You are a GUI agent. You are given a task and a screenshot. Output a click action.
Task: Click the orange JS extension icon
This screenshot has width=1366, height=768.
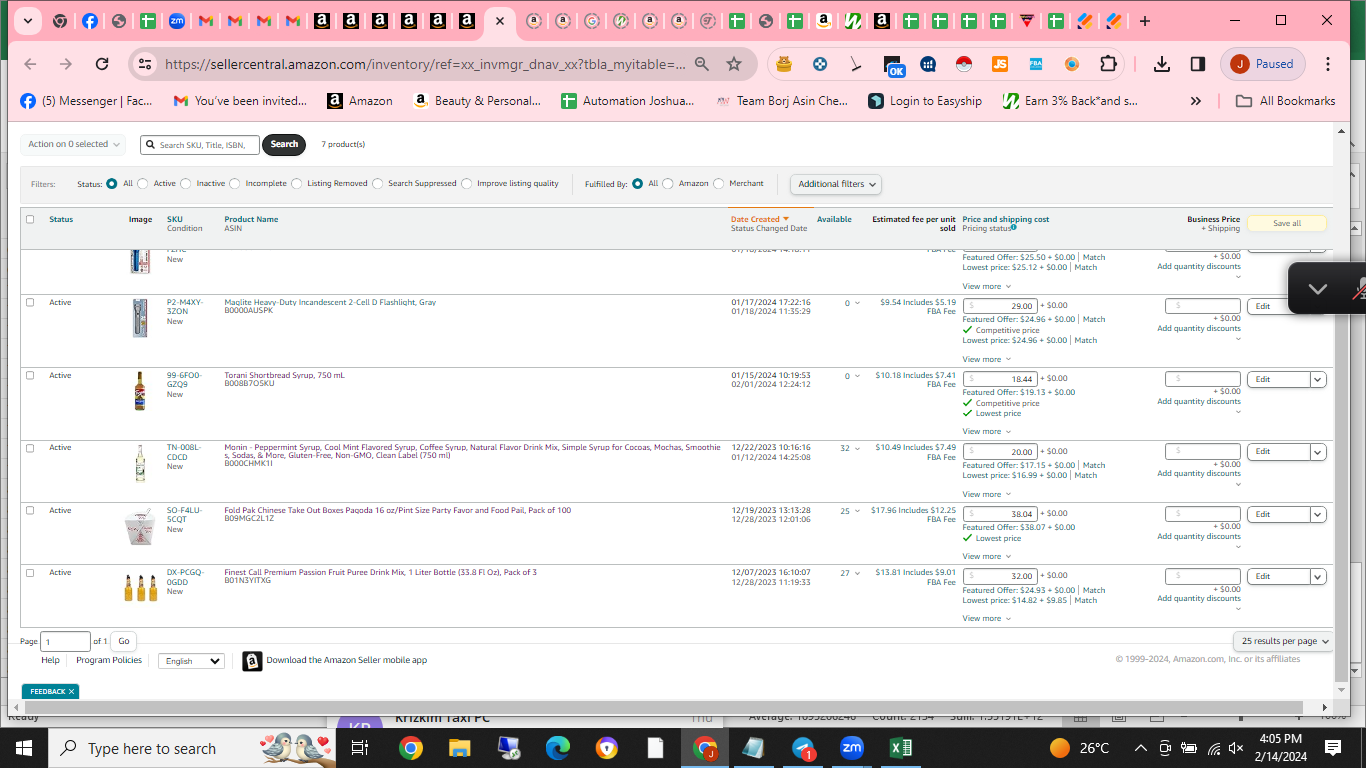[1000, 64]
